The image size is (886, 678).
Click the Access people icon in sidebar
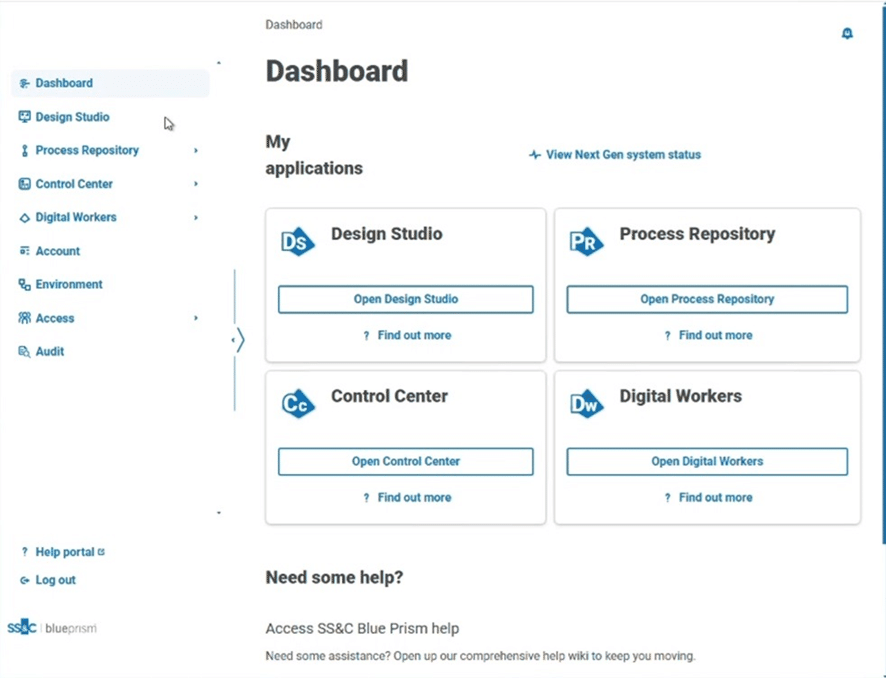[24, 318]
